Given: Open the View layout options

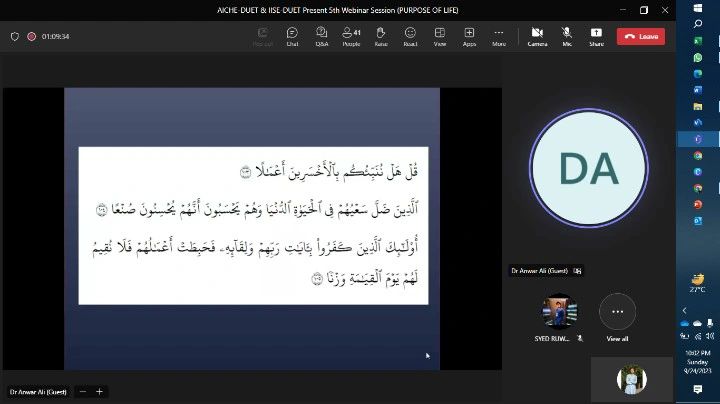Looking at the screenshot, I should click(439, 36).
